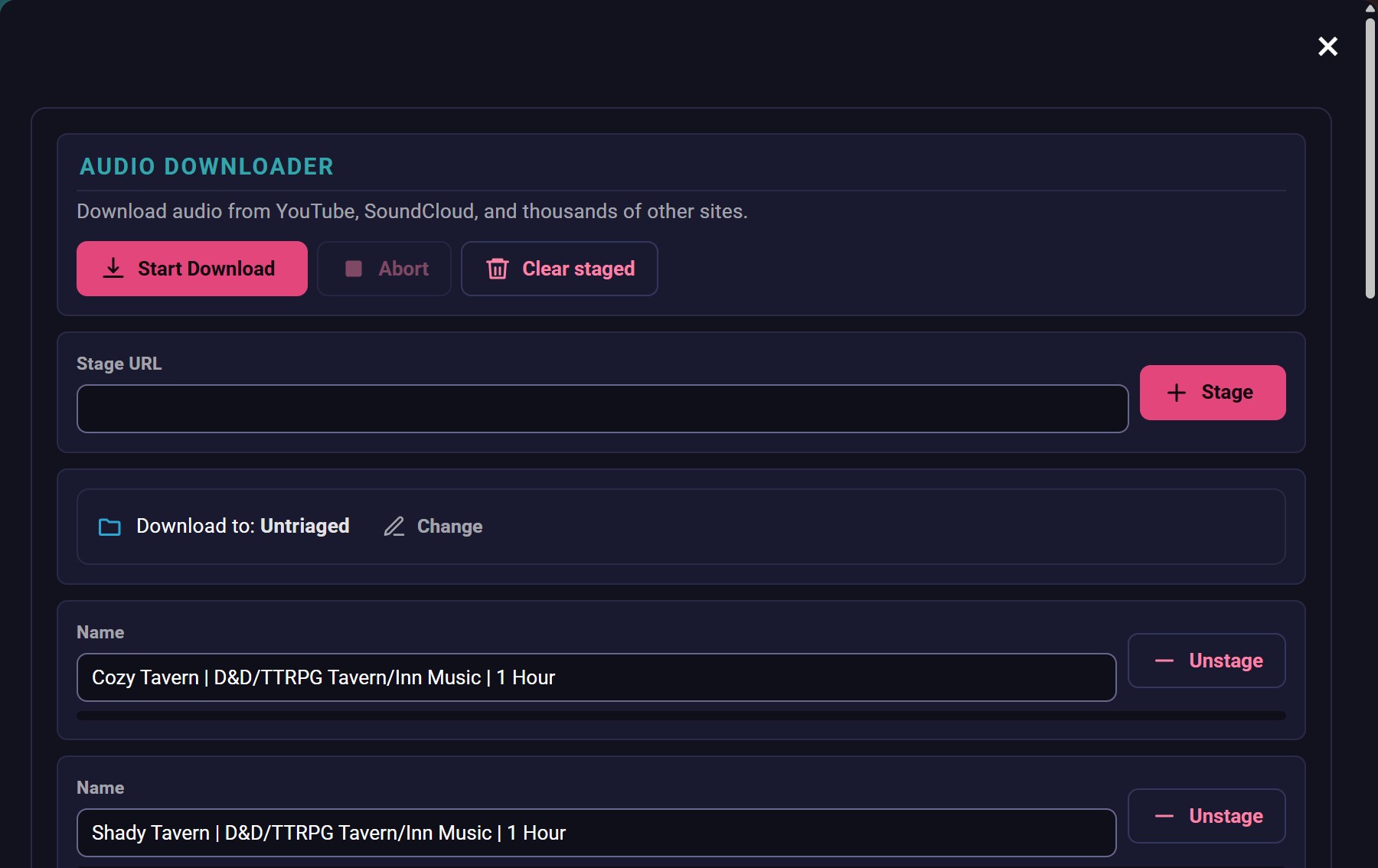Stage the entered URL
The width and height of the screenshot is (1378, 868).
point(1213,393)
